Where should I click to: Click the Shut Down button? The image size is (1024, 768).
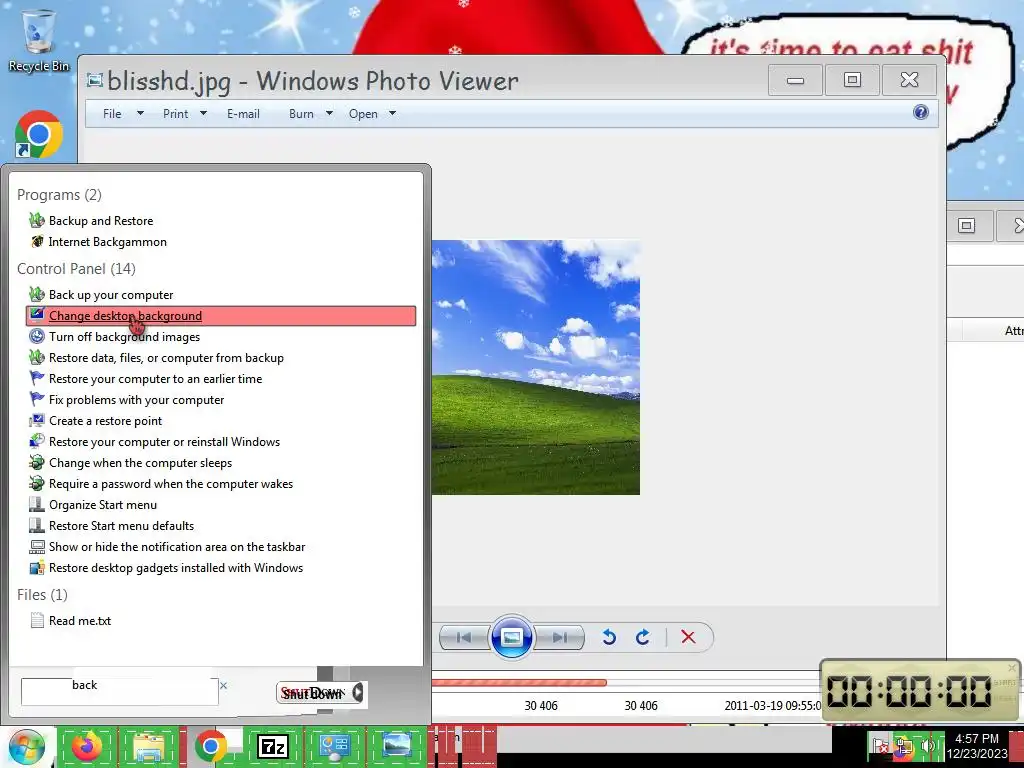coord(313,693)
